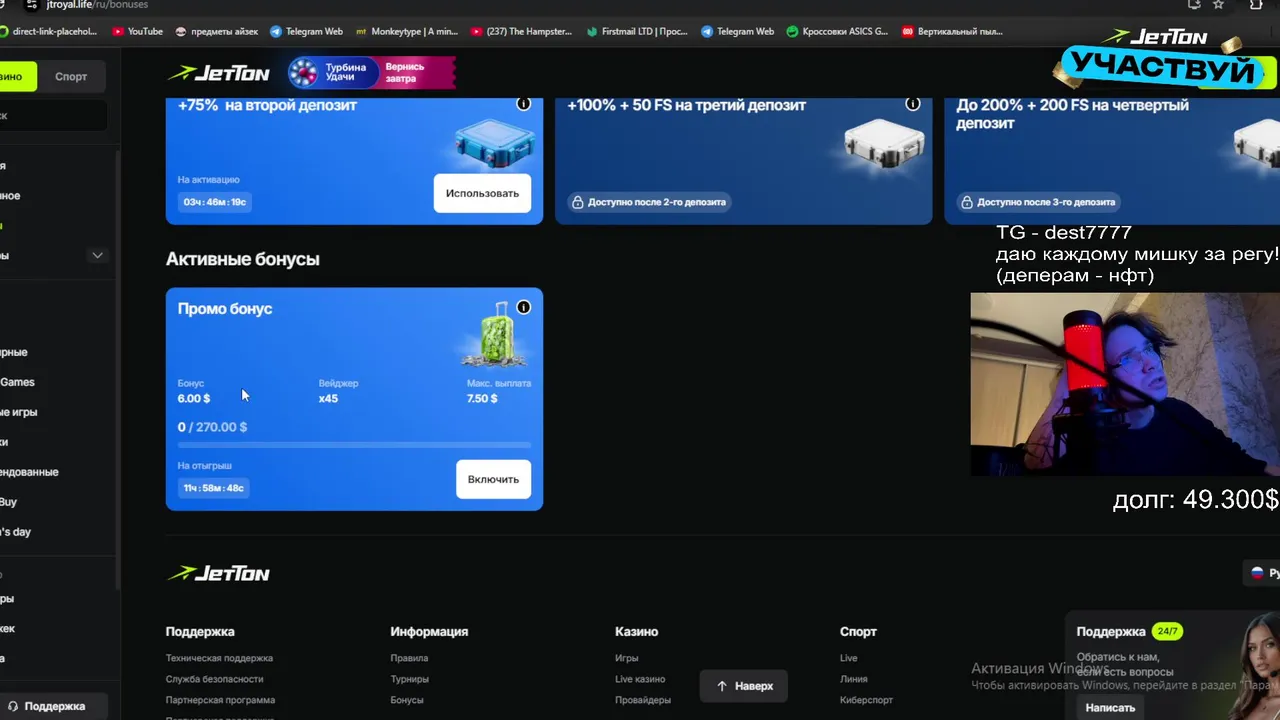Click the Доступно после 3-го депозита label
This screenshot has height=720, width=1280.
[x=1045, y=202]
